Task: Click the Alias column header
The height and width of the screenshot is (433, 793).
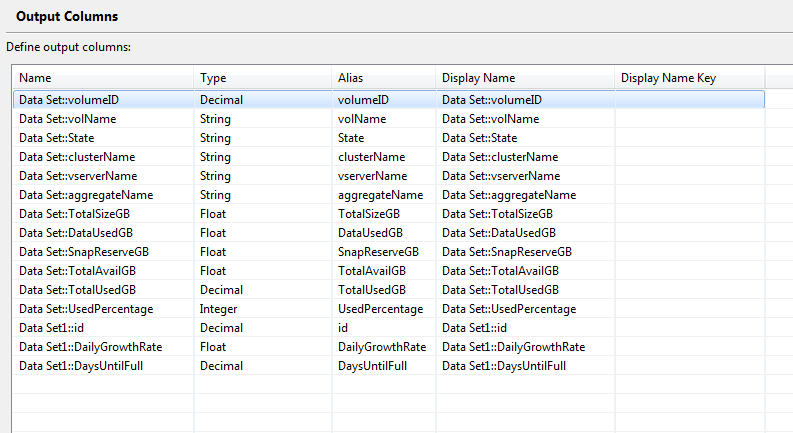Action: [384, 78]
